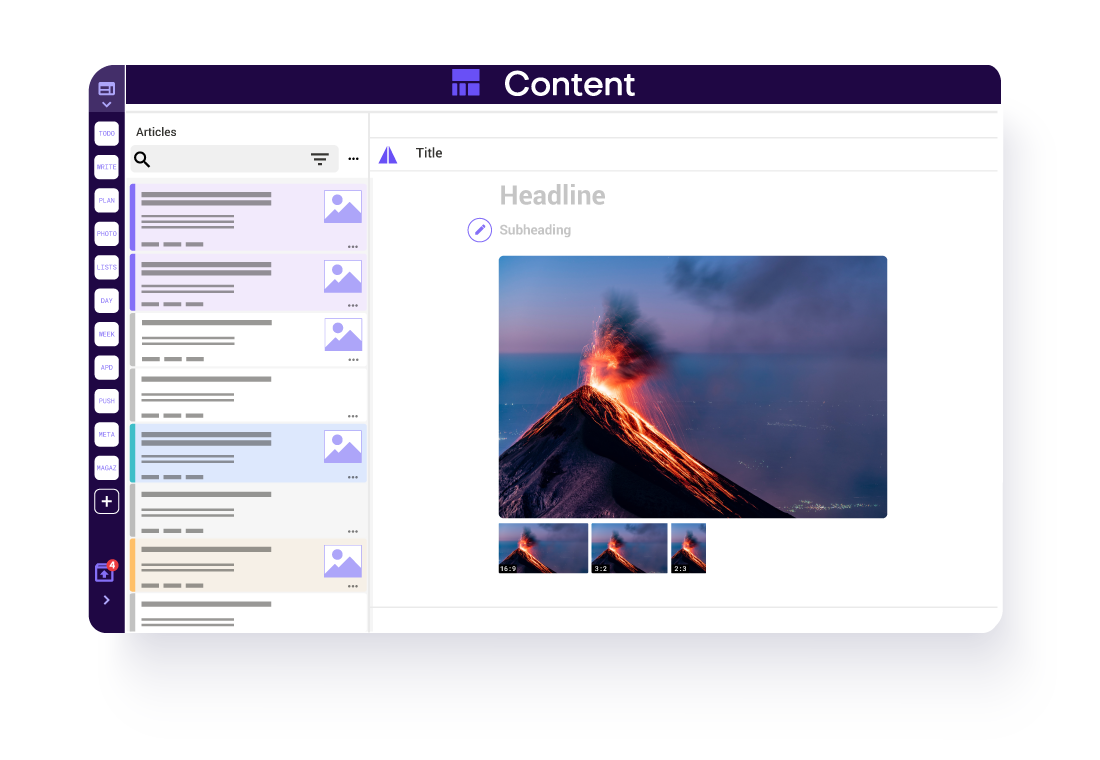Choose the 2:3 crop thumbnail

click(x=688, y=548)
